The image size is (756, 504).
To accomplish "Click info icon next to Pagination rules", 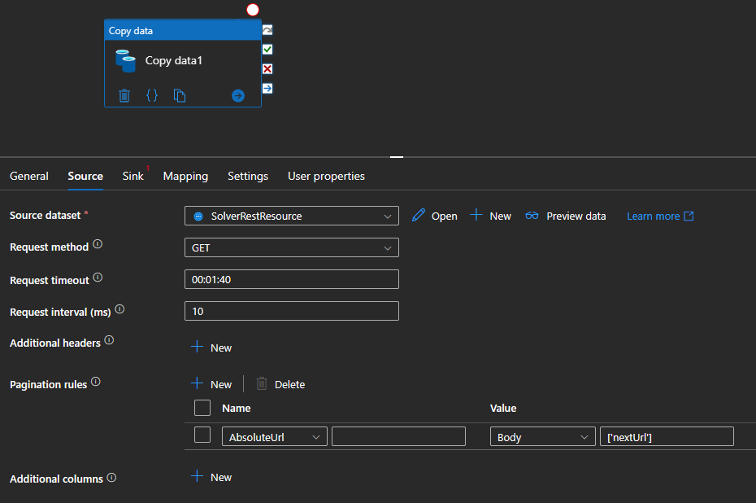I will [96, 382].
